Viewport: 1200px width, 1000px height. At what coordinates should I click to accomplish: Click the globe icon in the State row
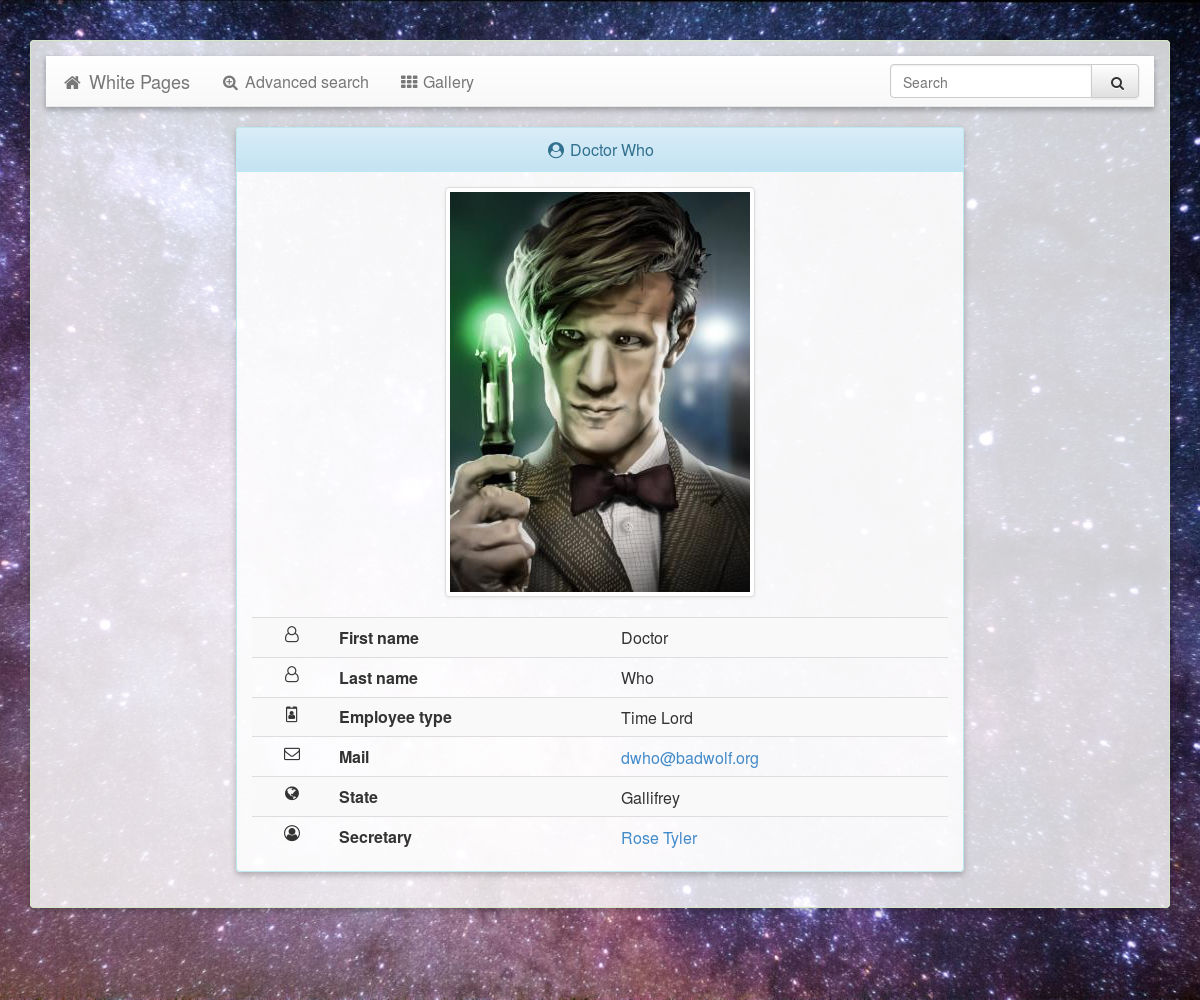point(292,794)
